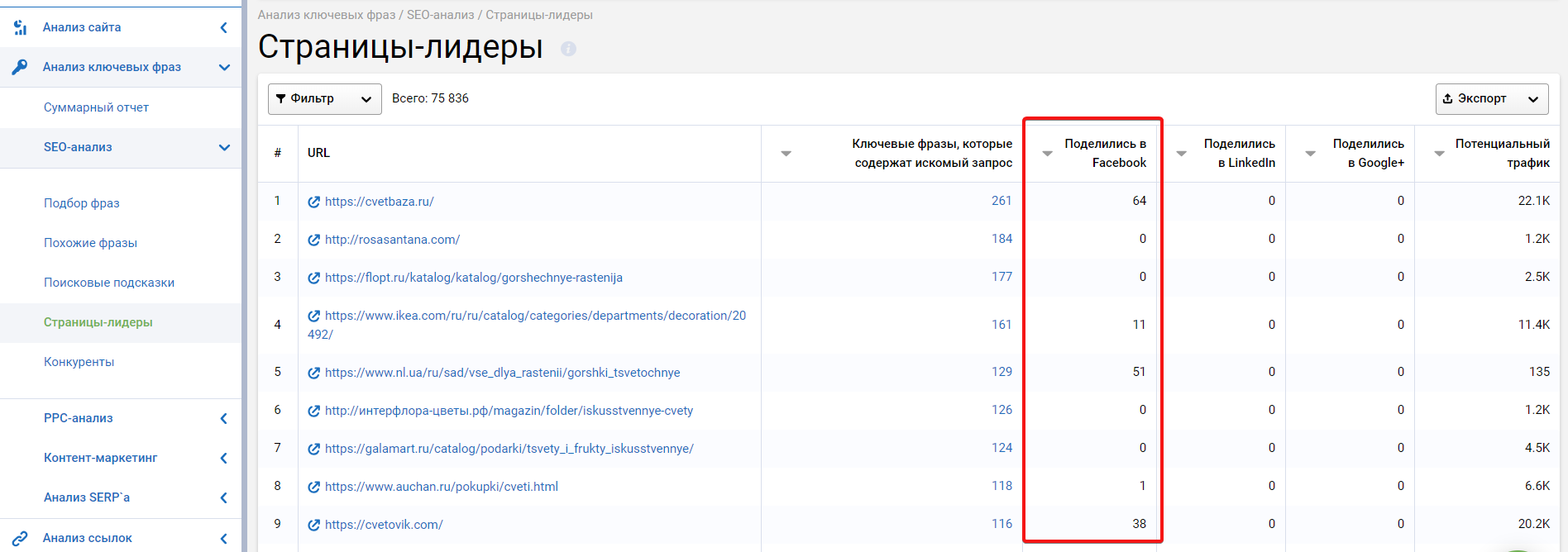Select Страницы-лидеры in sidebar
Viewport: 1568px width, 552px height.
point(98,322)
